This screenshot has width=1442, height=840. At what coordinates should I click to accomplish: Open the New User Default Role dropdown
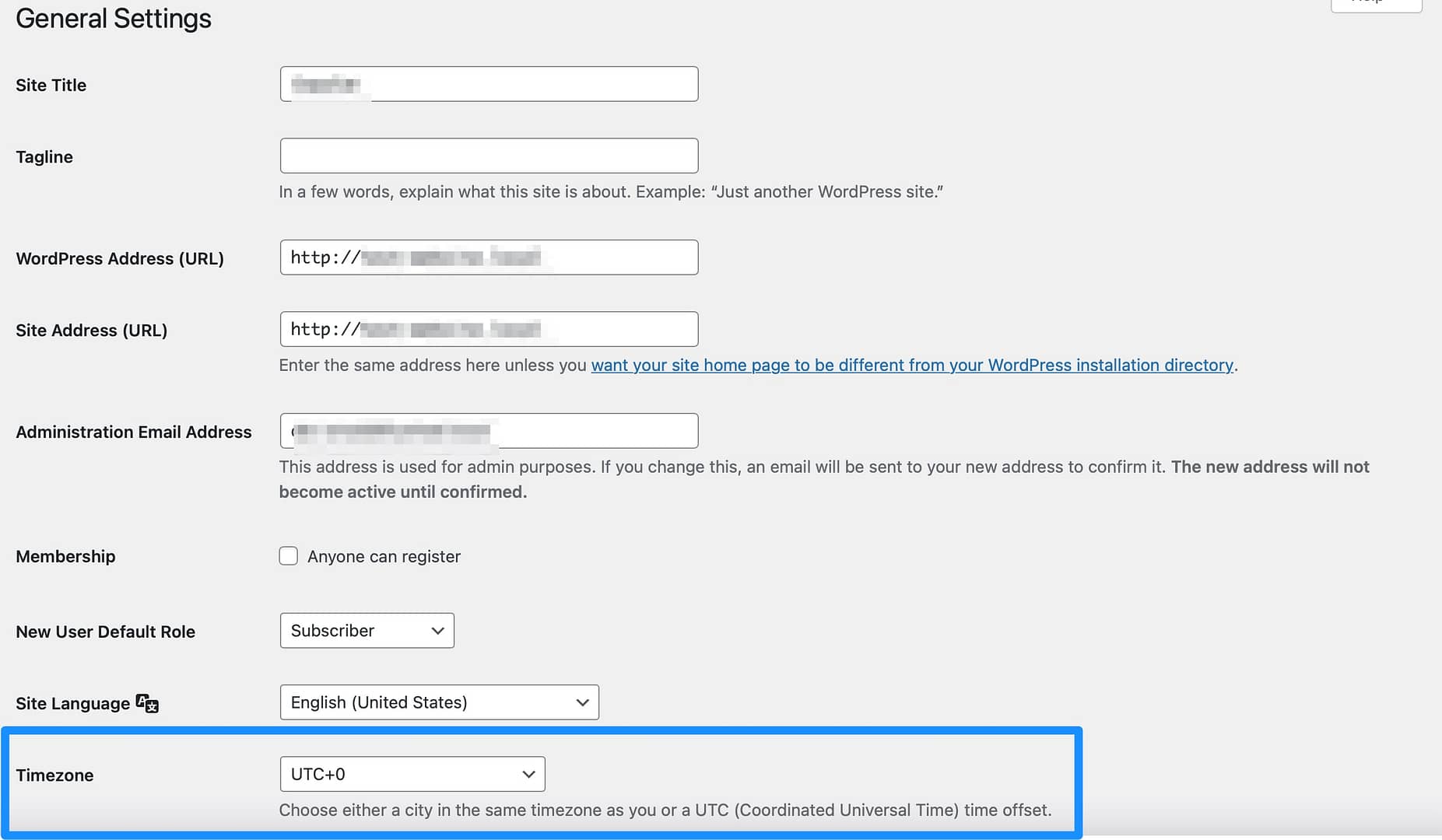pos(367,631)
